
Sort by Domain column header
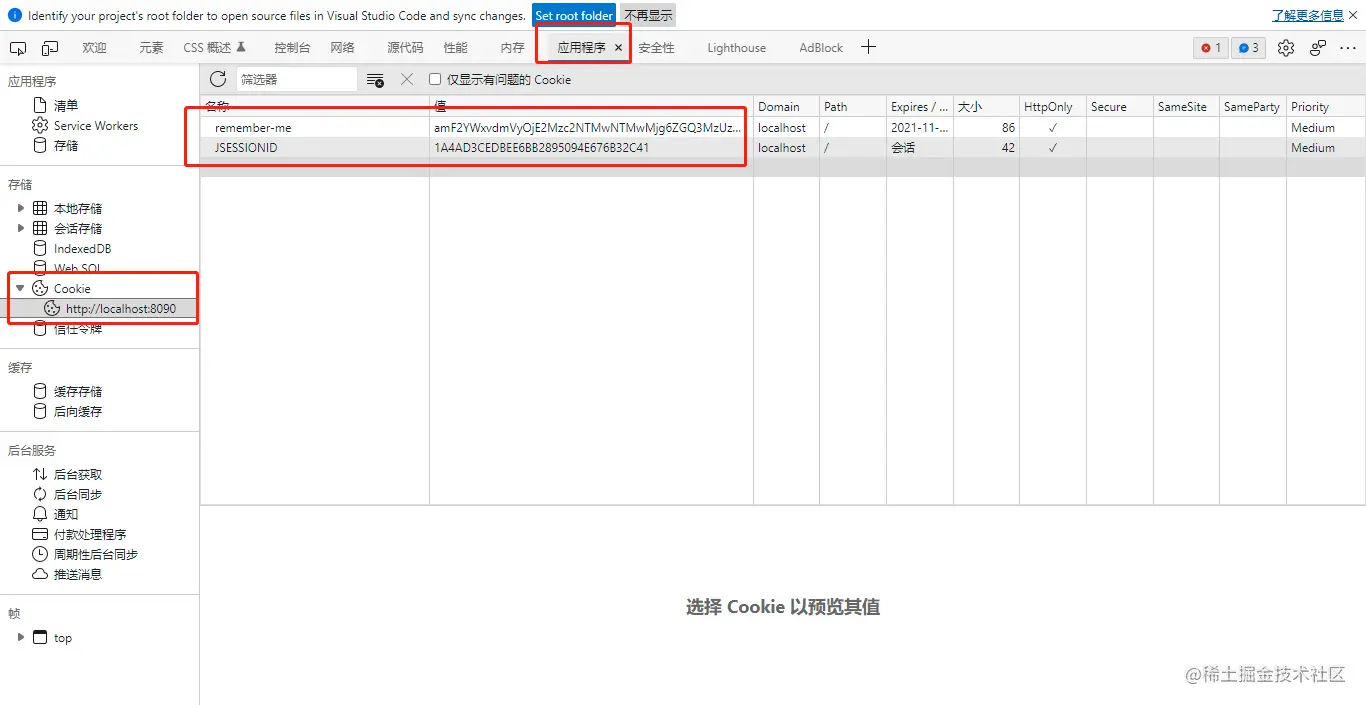[x=786, y=107]
